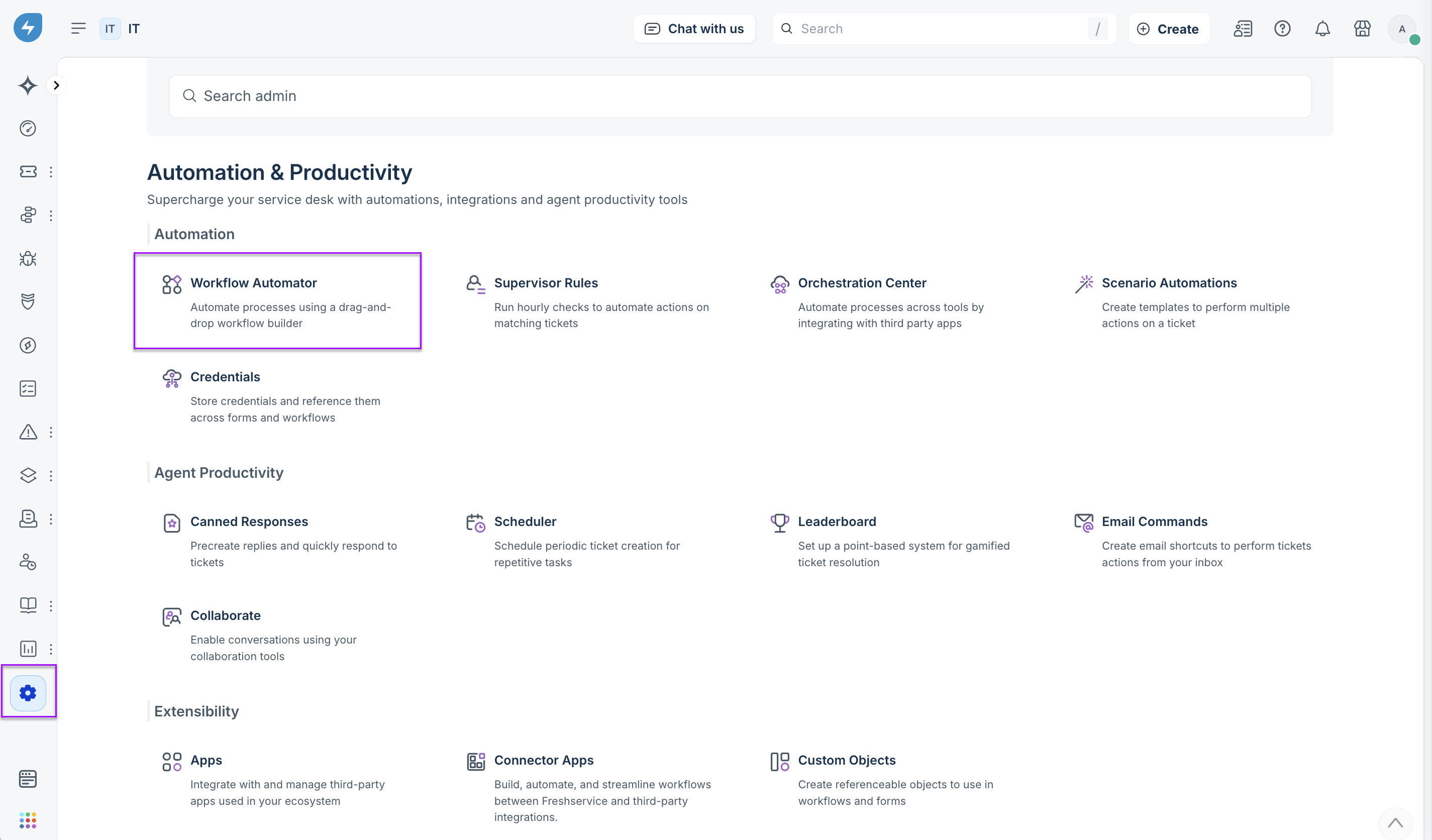This screenshot has width=1432, height=840.
Task: Click the Freddy AI sparkle icon
Action: [x=27, y=85]
